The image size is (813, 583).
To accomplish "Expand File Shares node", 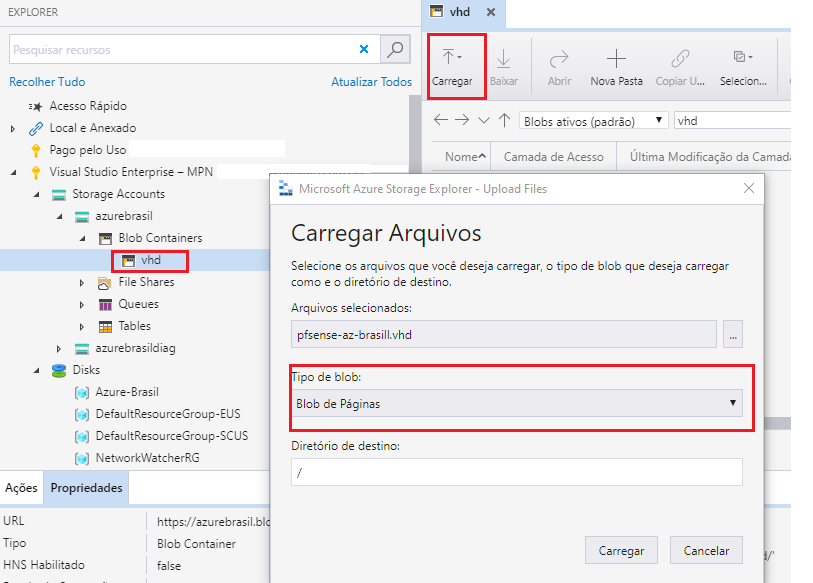I will pos(82,283).
